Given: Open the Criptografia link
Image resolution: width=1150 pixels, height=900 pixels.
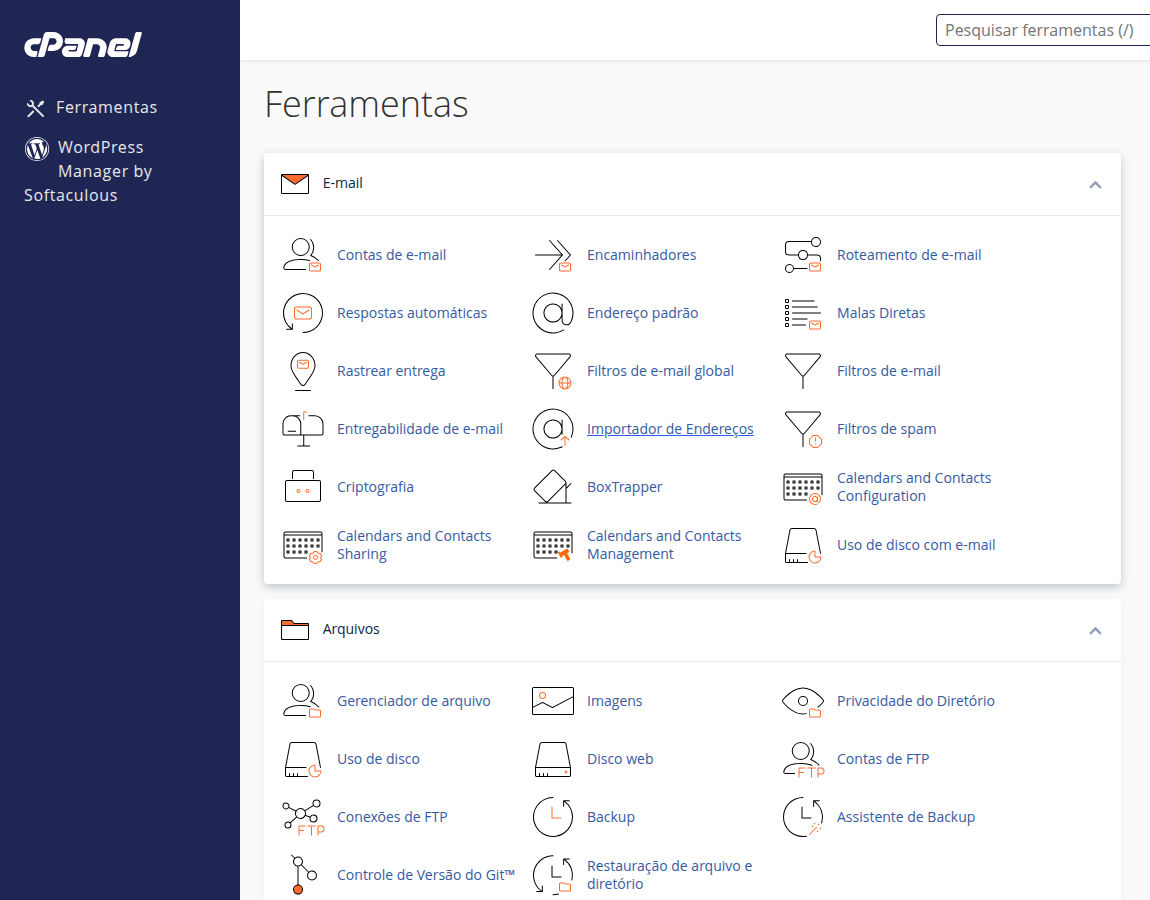Looking at the screenshot, I should coord(375,487).
